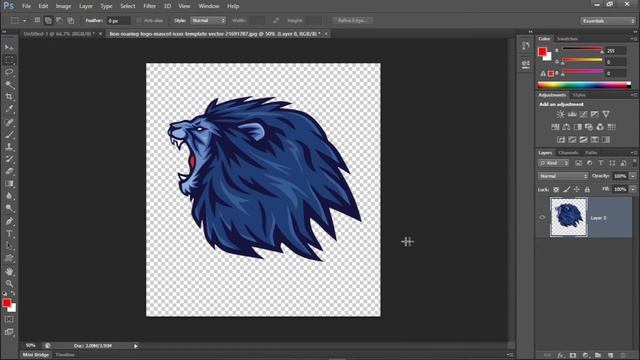Switch to the Swatches tab
Image resolution: width=640 pixels, height=360 pixels.
click(567, 39)
